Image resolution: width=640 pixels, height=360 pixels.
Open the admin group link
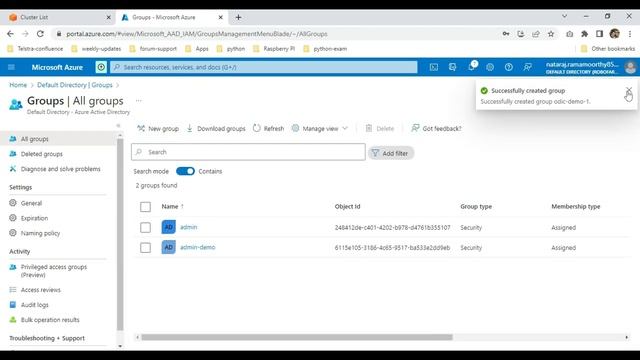point(189,227)
